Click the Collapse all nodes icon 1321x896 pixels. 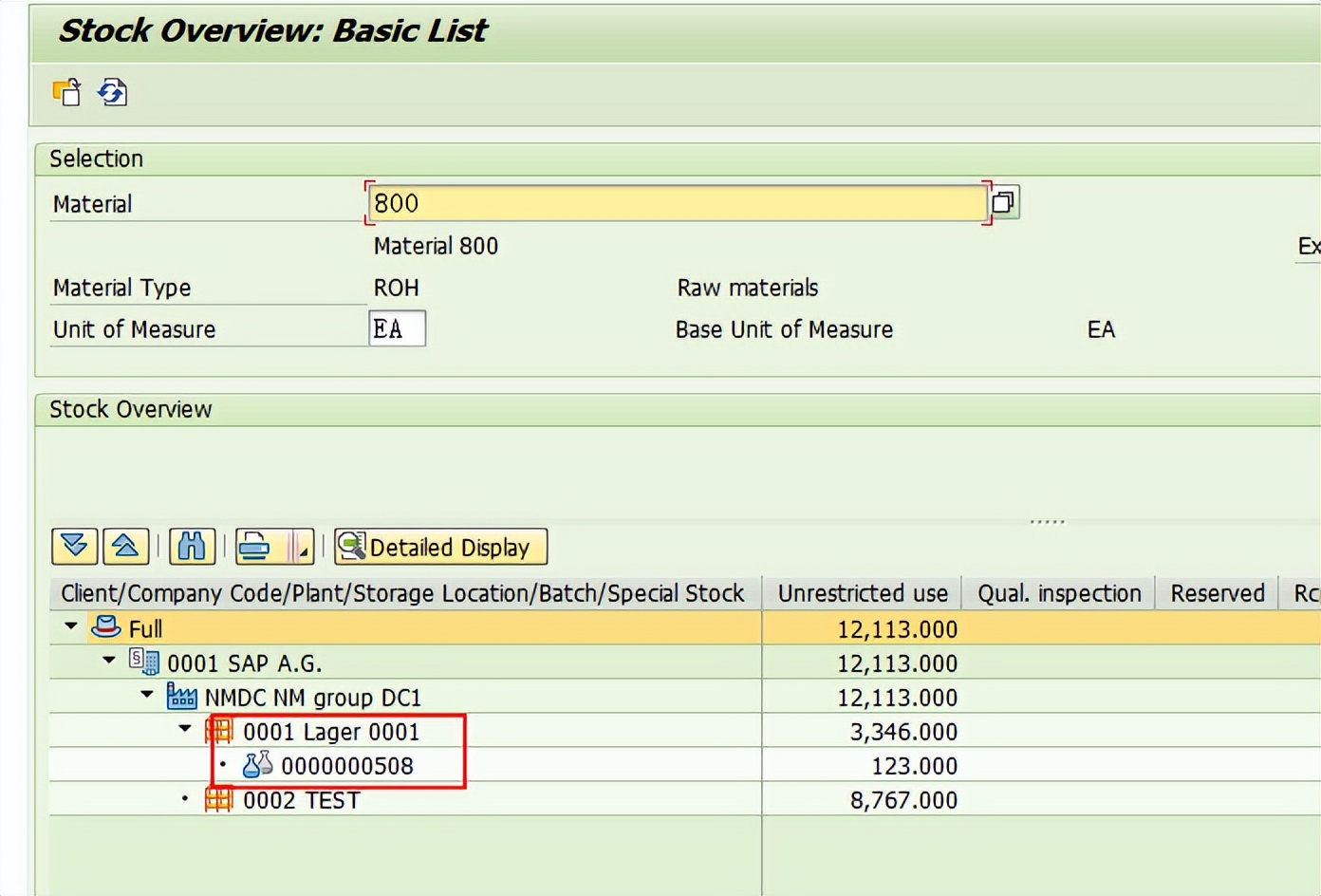point(125,547)
